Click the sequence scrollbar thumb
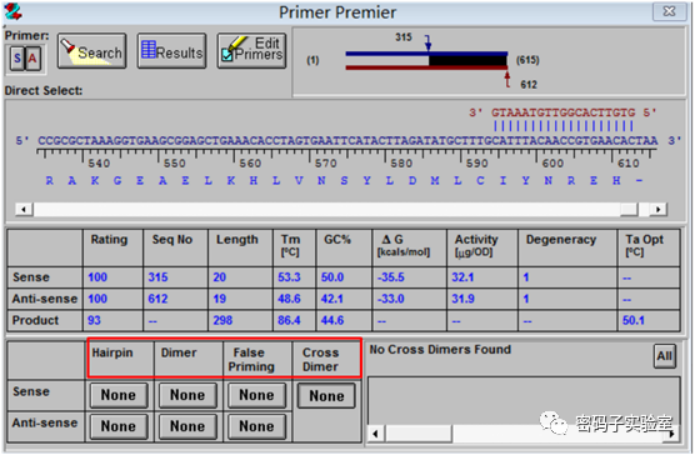Image resolution: width=695 pixels, height=455 pixels. pyautogui.click(x=629, y=209)
